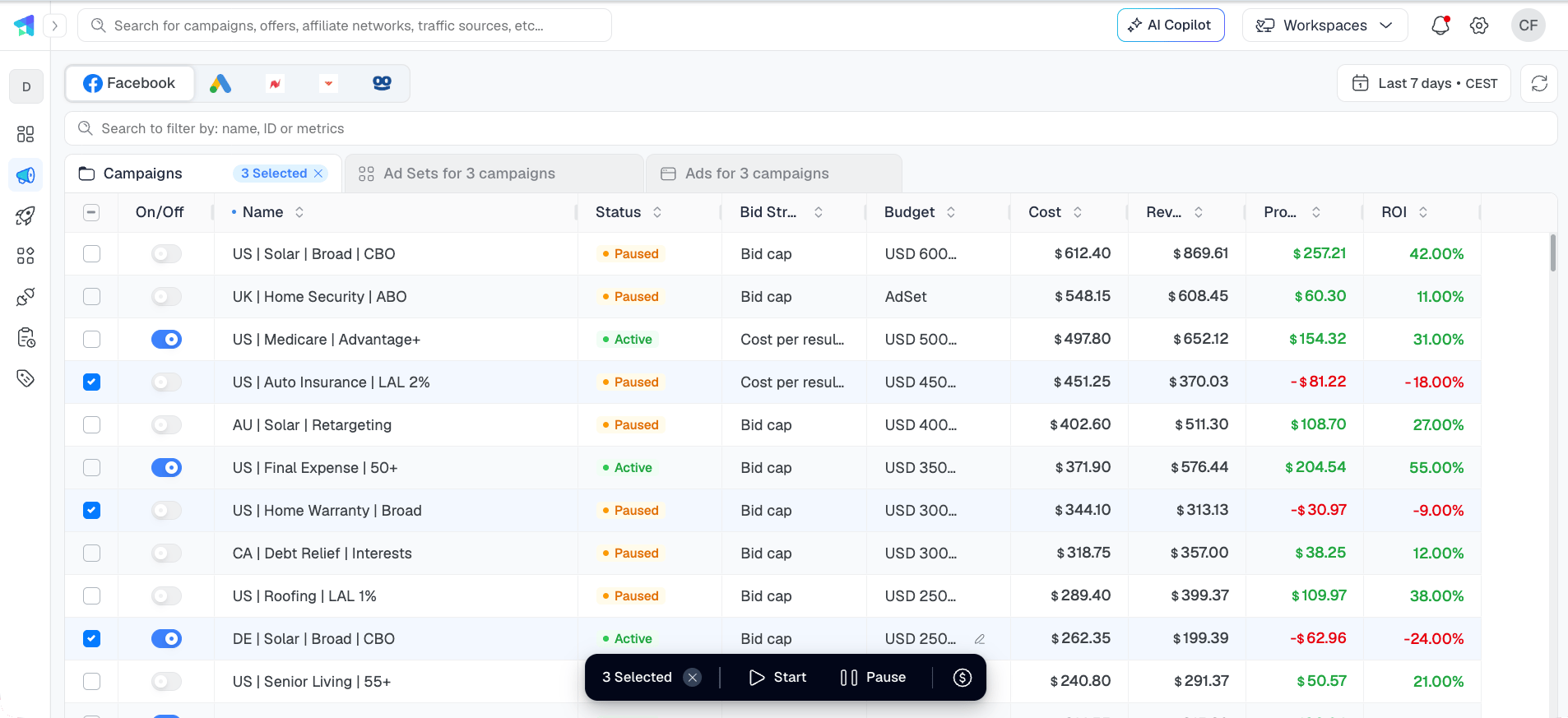
Task: Clear the selection in the bulk action bar
Action: [x=693, y=678]
